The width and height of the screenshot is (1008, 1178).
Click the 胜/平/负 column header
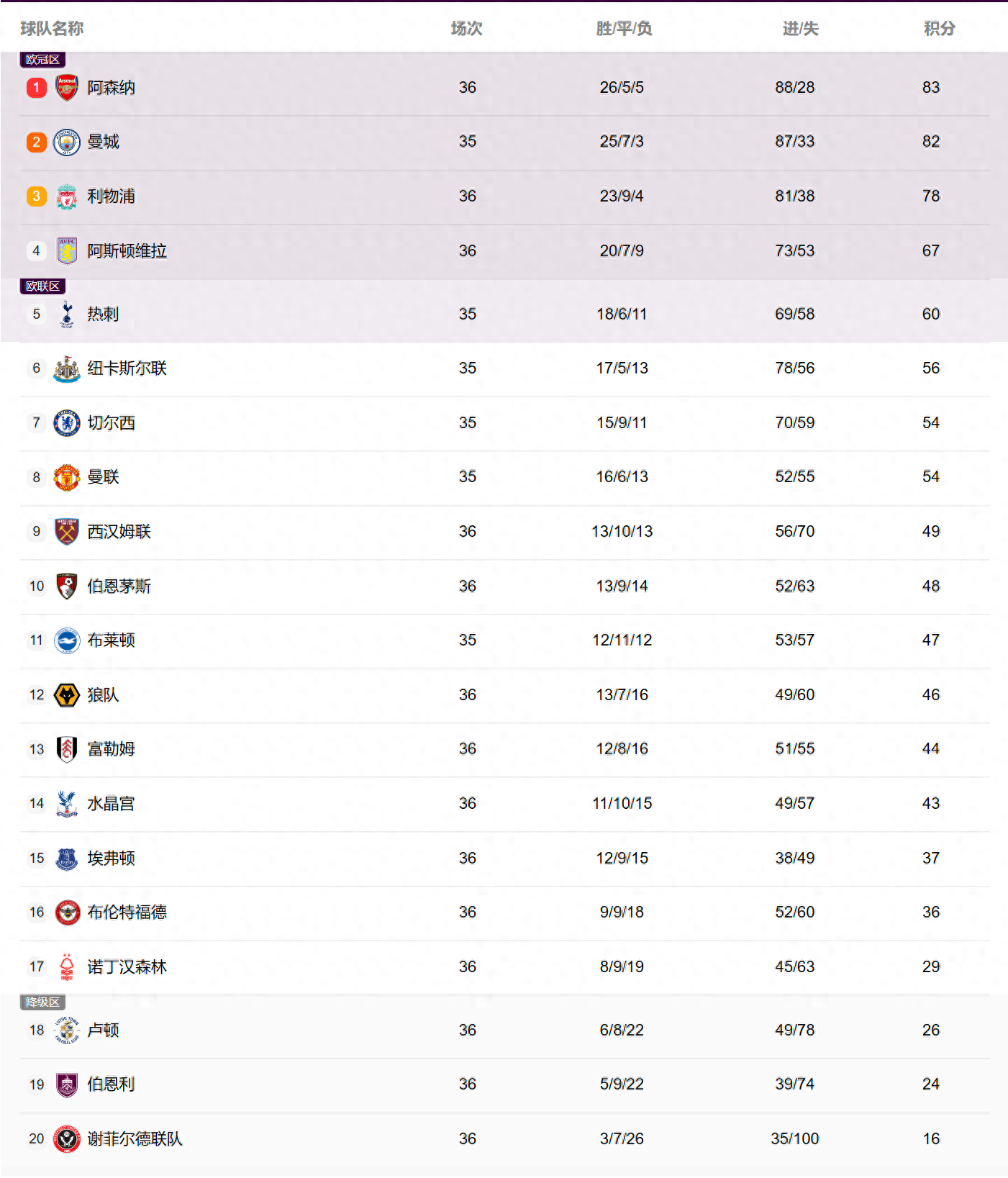tap(624, 29)
